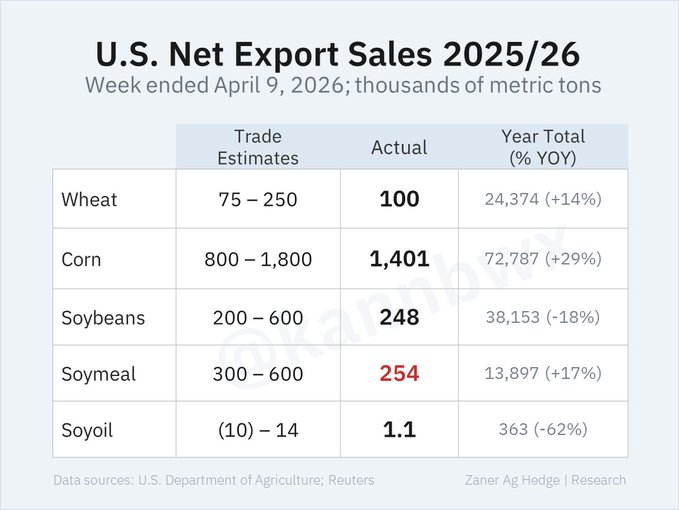Screen dimensions: 679x510
Task: Click the Soyoil row label
Action: pos(88,430)
